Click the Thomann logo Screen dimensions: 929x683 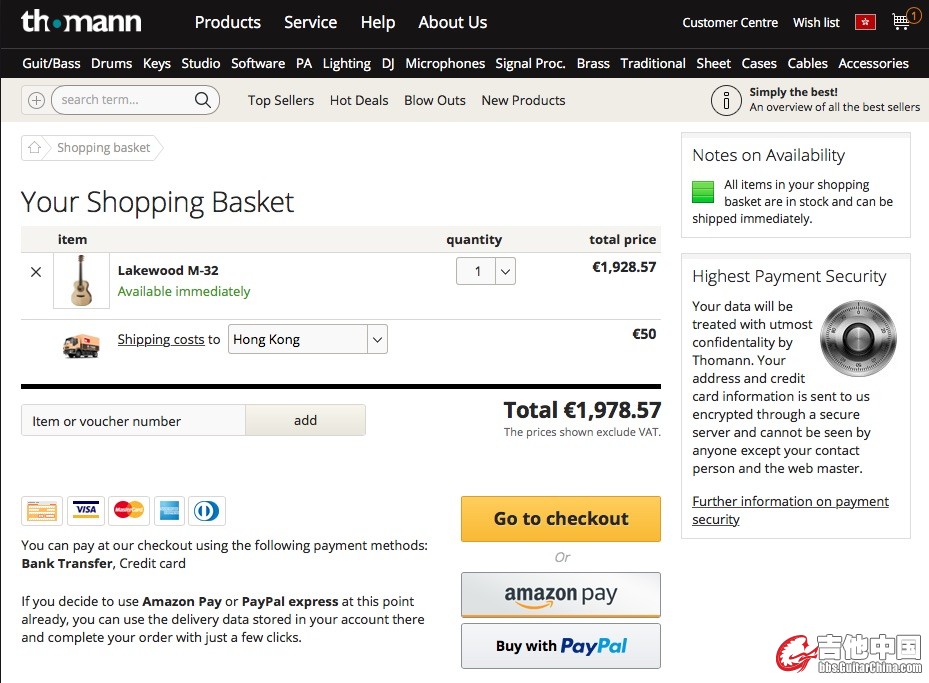(81, 21)
